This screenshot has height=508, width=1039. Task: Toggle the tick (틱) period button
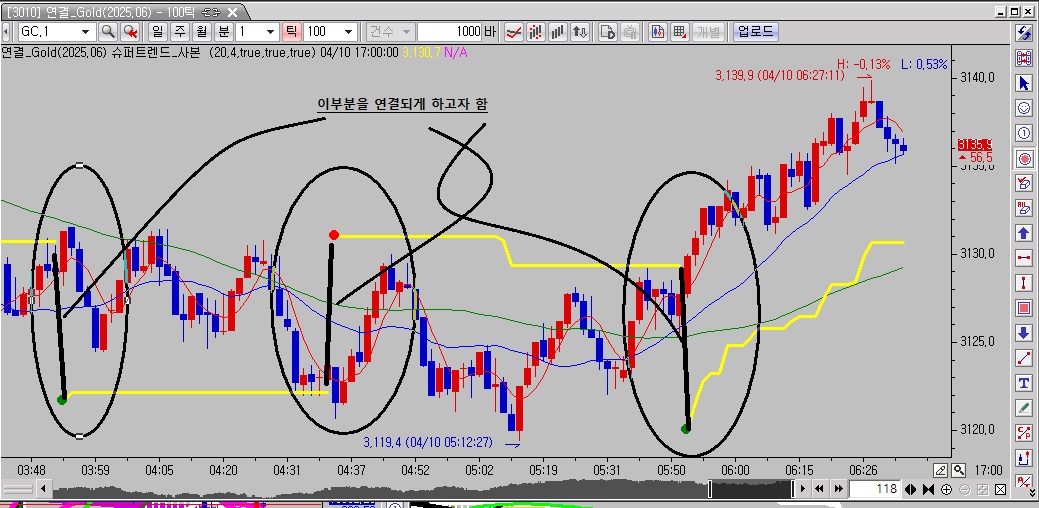coord(292,31)
